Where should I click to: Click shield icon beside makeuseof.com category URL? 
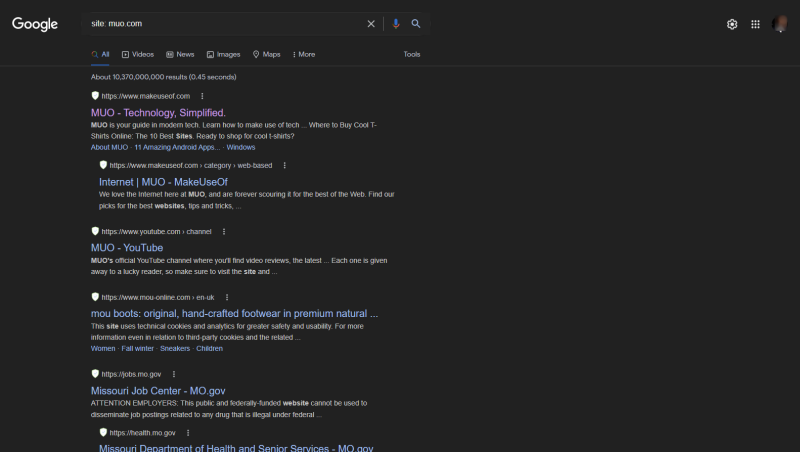click(103, 165)
